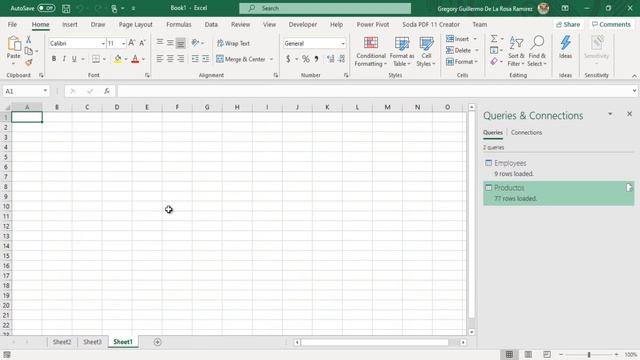The image size is (640, 360).
Task: Select the Employees query
Action: coord(559,168)
